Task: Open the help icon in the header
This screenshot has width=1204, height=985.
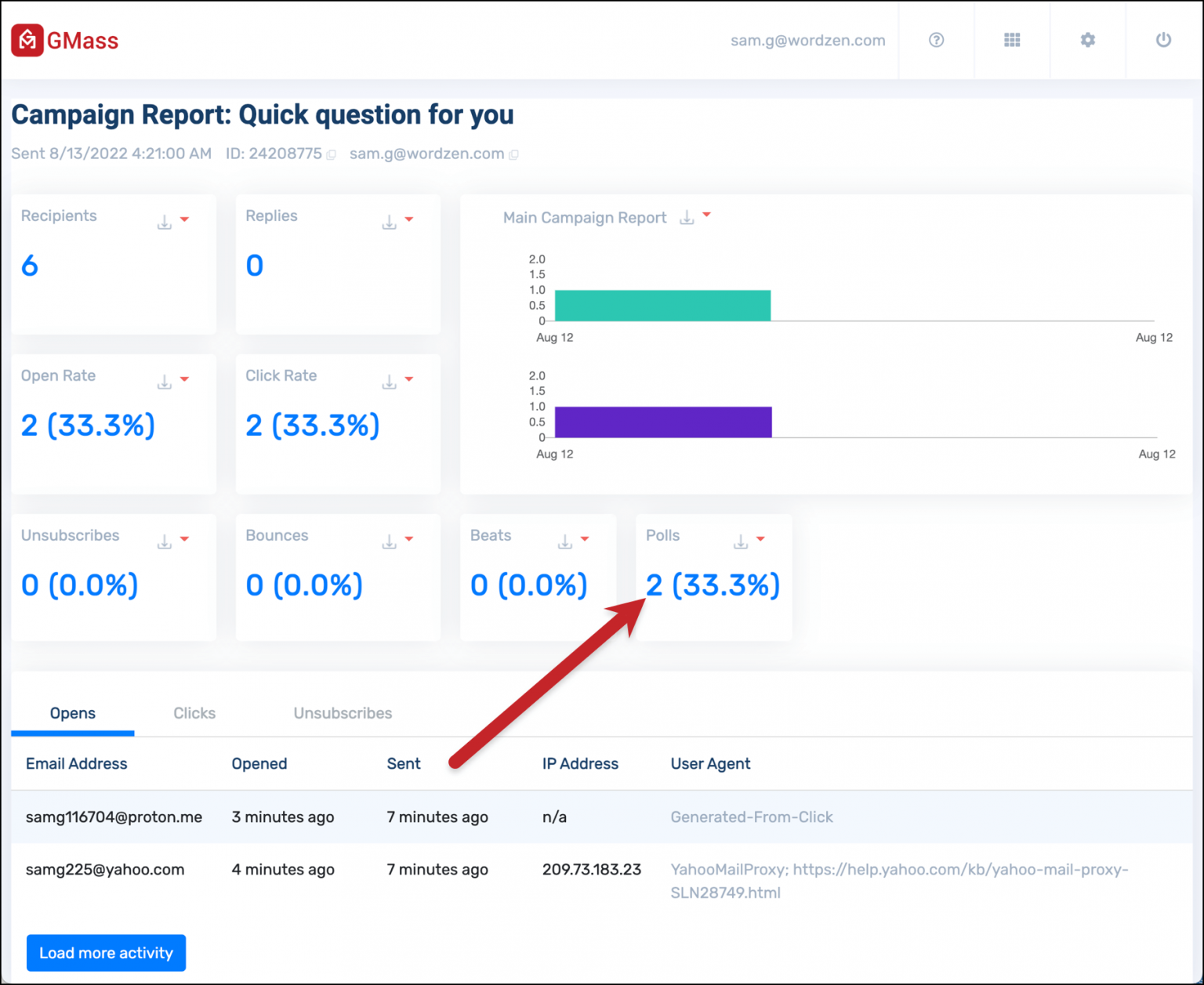Action: click(x=935, y=40)
